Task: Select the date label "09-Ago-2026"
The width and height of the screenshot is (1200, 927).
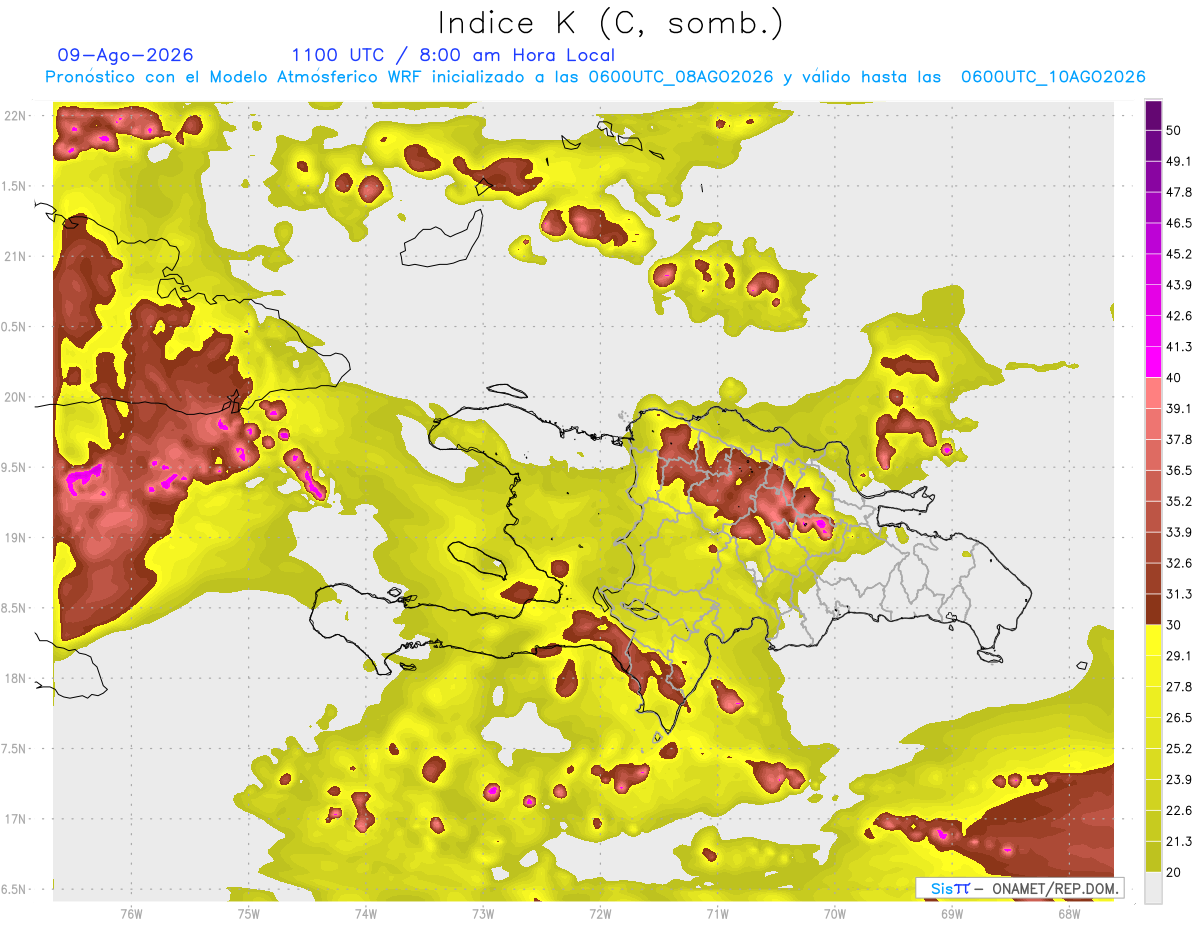Action: [126, 55]
